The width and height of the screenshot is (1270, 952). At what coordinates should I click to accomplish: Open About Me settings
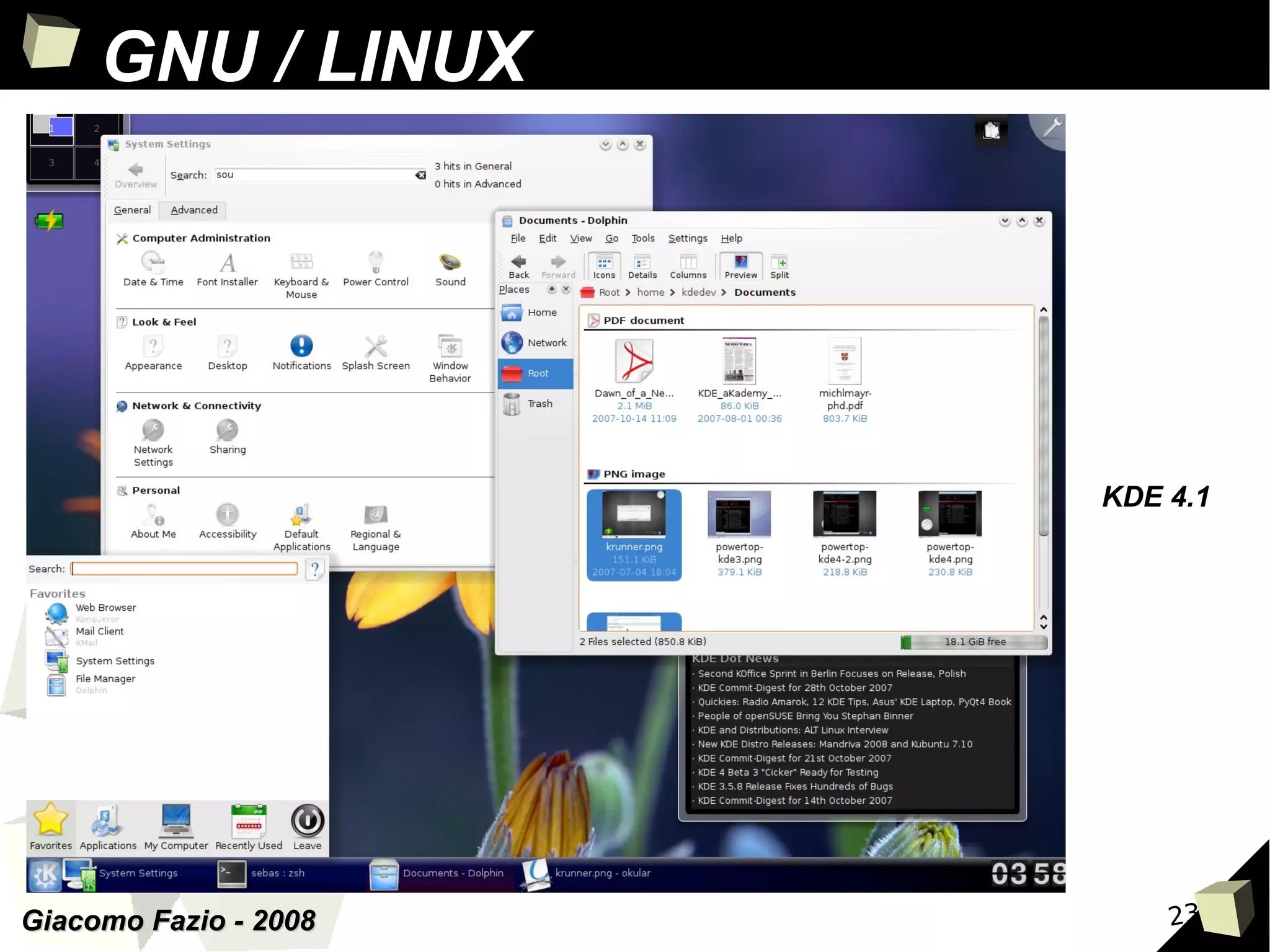[153, 520]
